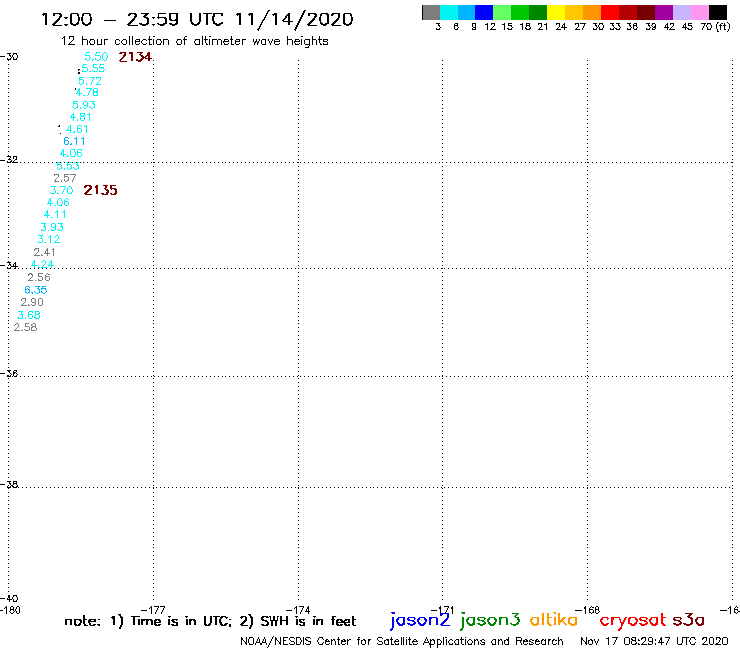Image resolution: width=740 pixels, height=650 pixels.
Task: Click the cryosat satellite legend label
Action: (633, 620)
